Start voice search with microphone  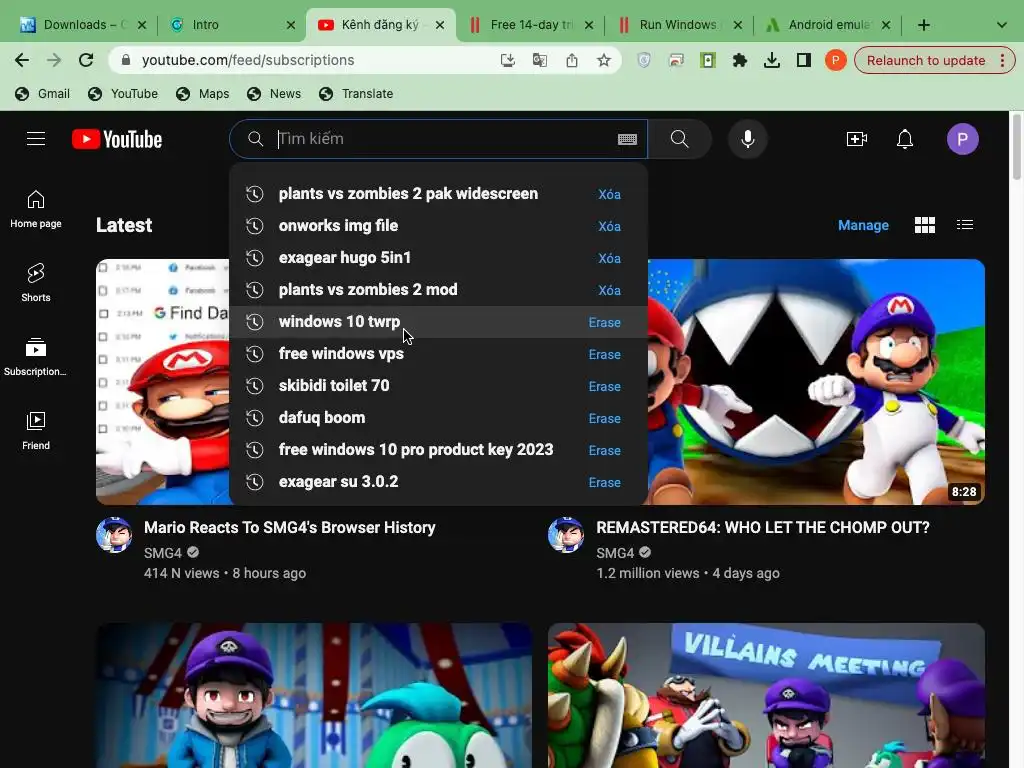point(748,139)
